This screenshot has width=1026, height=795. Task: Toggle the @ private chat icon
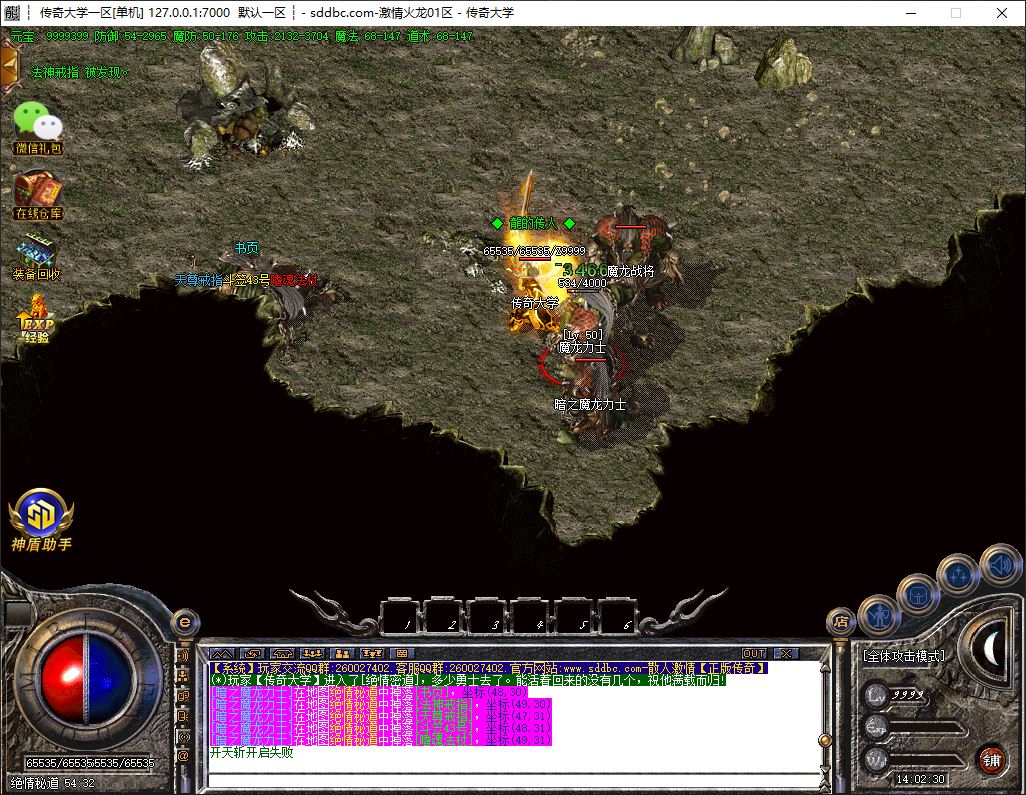(184, 756)
